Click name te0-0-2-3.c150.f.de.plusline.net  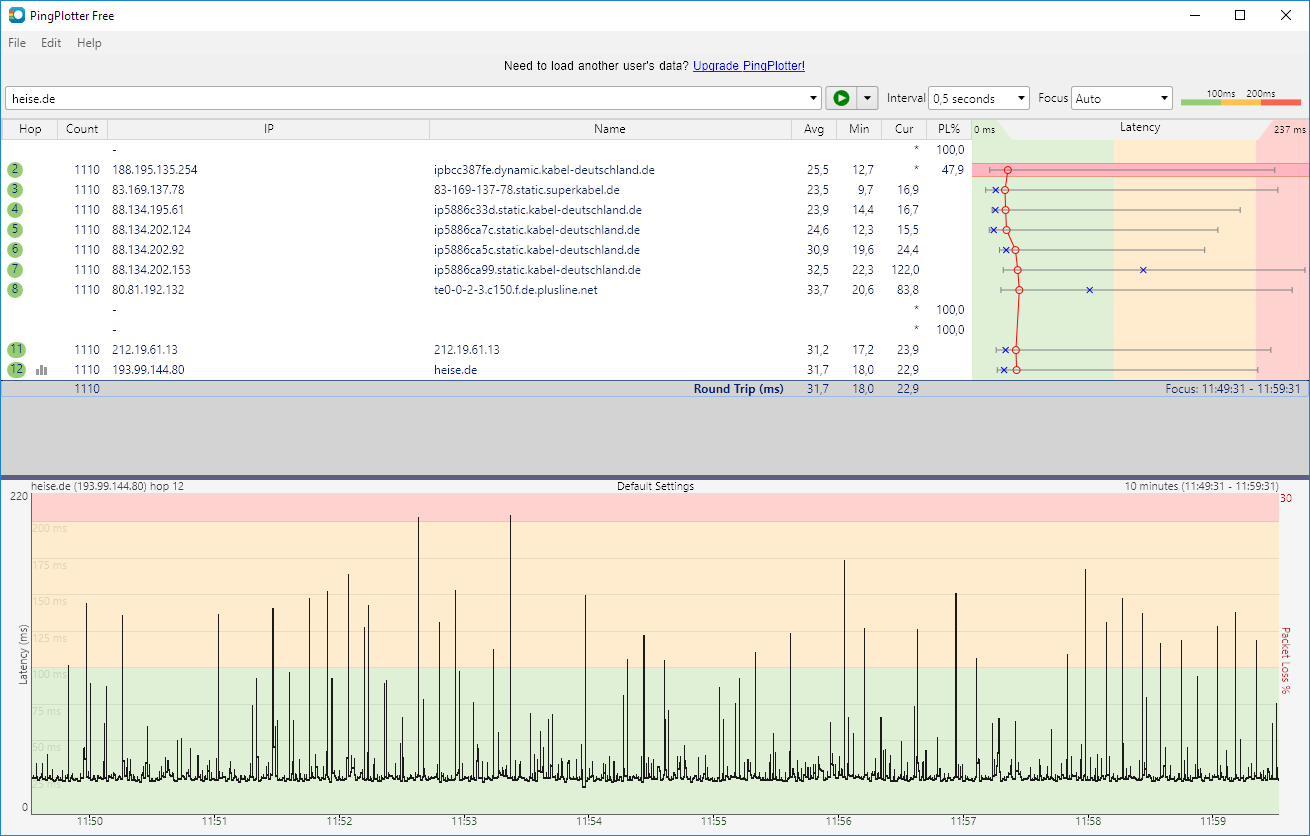[x=515, y=290]
